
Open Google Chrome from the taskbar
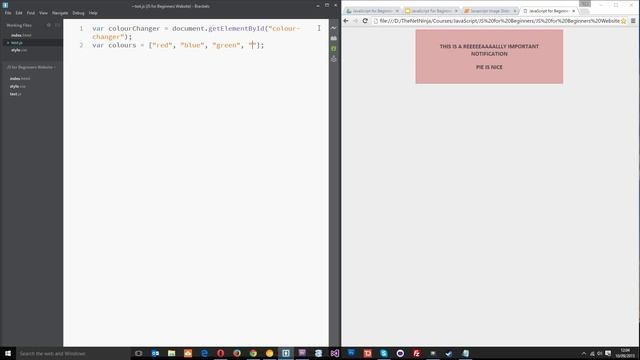(x=253, y=353)
